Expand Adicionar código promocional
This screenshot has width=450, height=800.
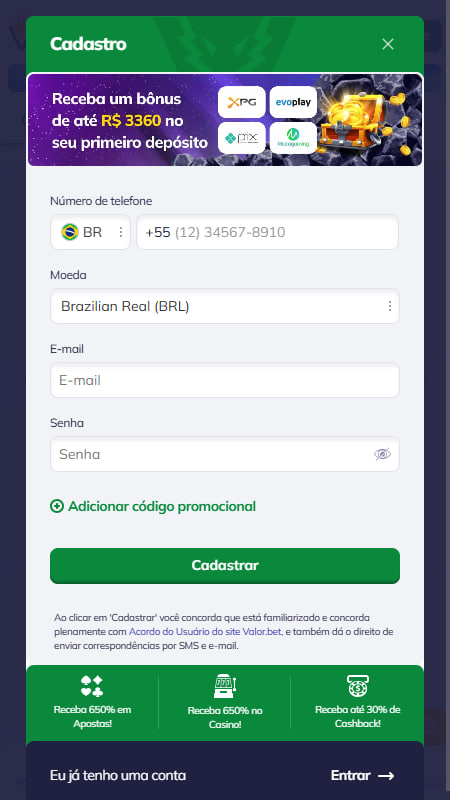click(x=153, y=506)
